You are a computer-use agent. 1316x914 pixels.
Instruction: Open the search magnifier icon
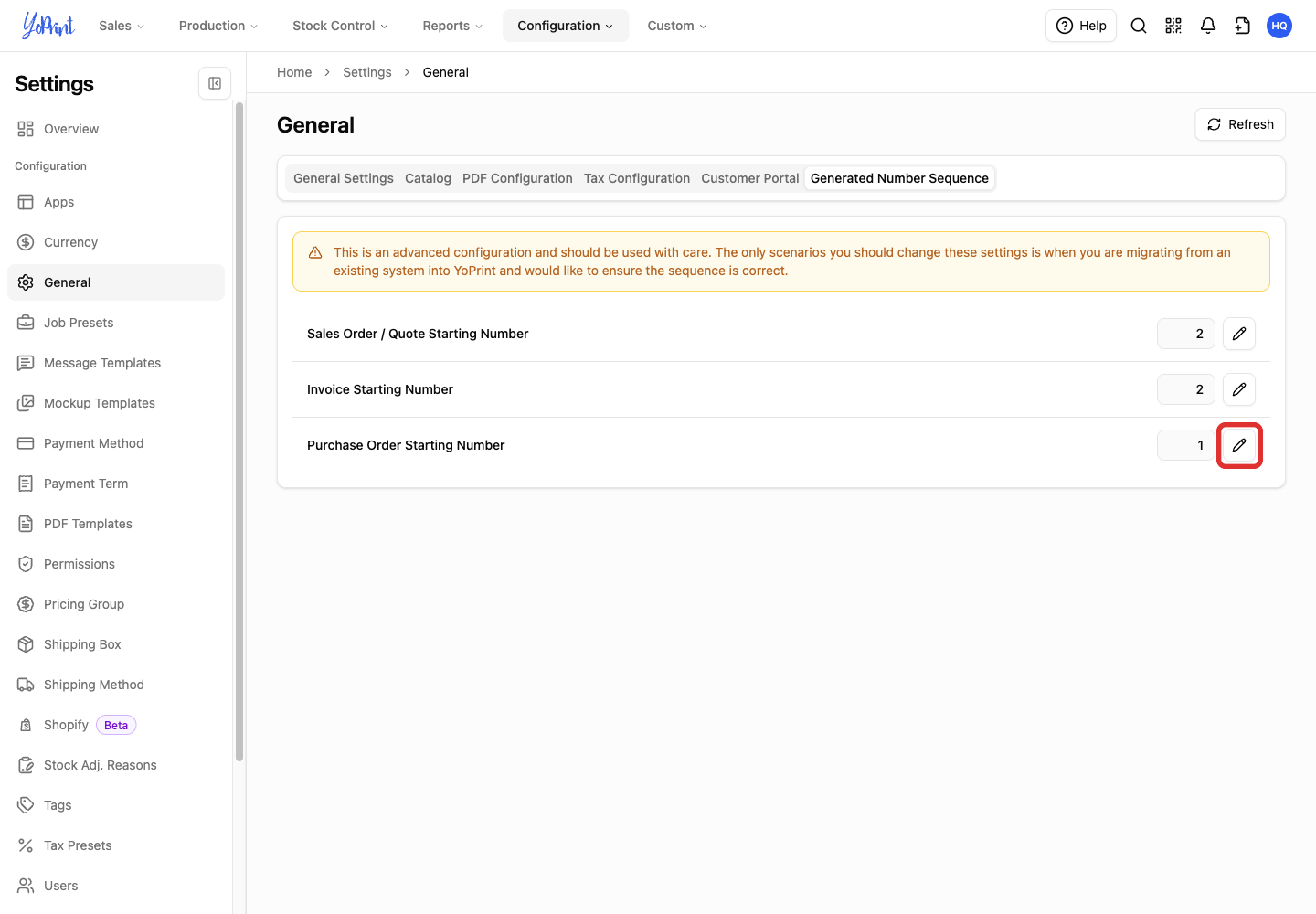point(1139,26)
